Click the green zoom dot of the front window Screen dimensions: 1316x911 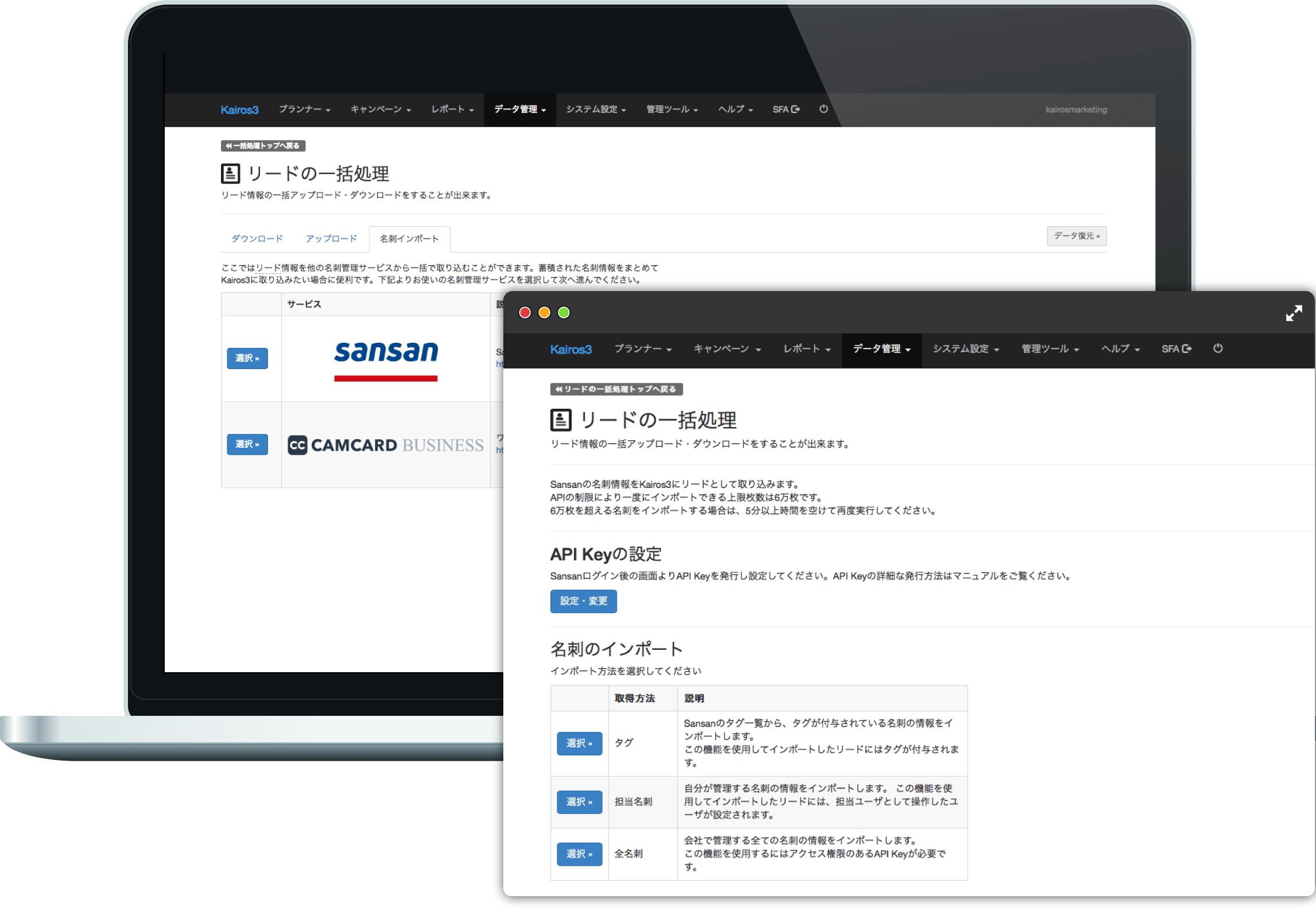564,312
